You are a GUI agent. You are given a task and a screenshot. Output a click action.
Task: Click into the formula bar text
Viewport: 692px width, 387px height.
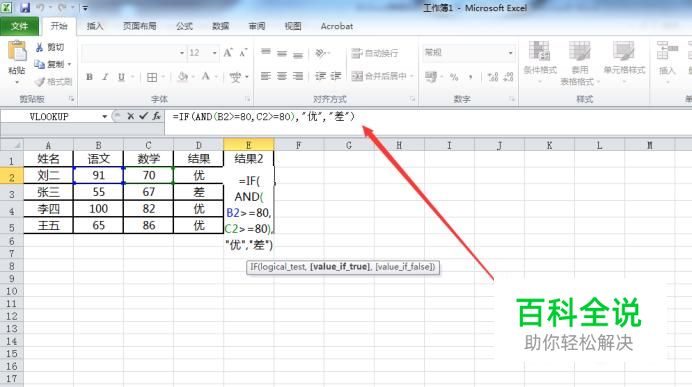264,116
